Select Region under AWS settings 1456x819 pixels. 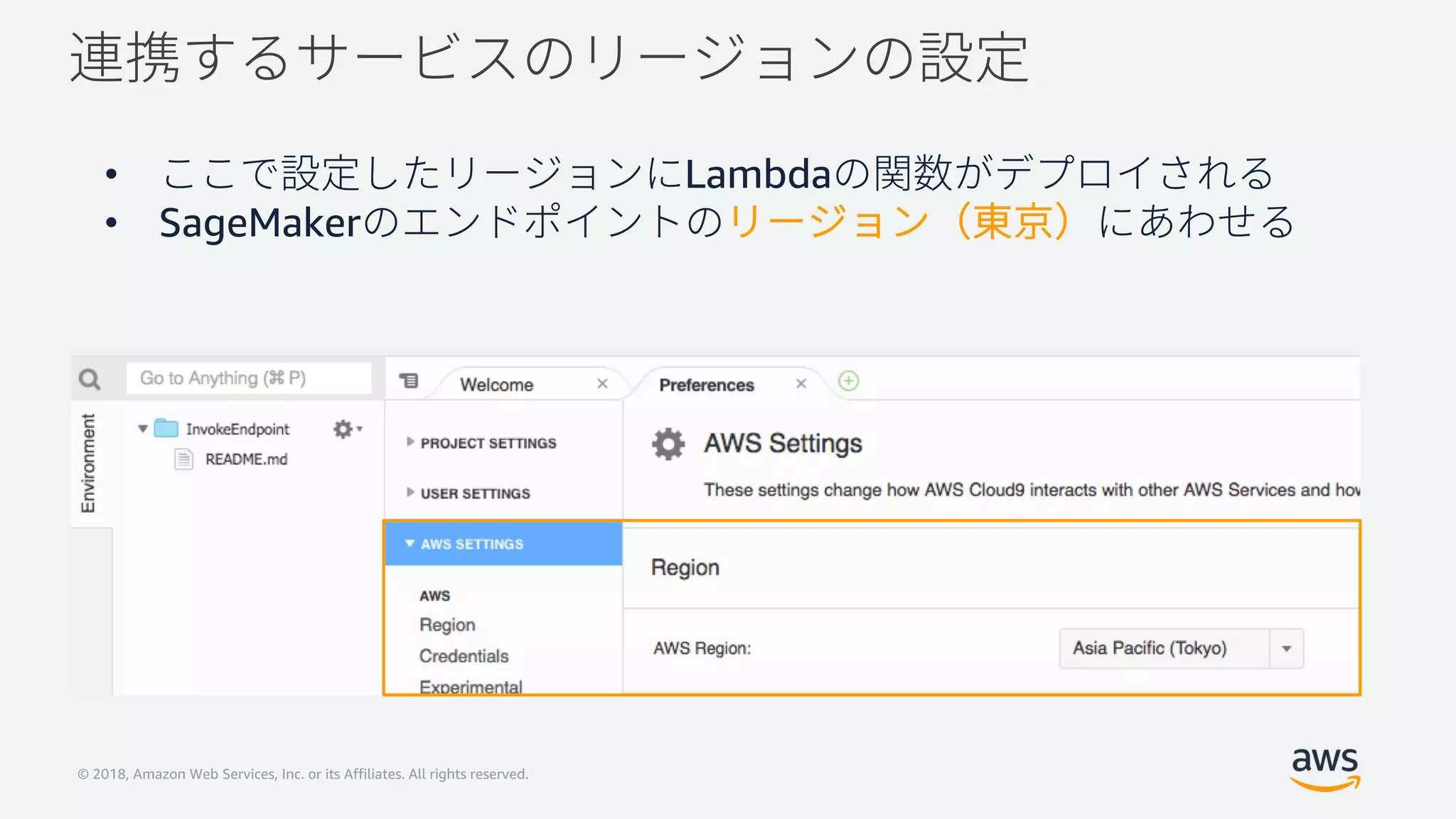[447, 625]
